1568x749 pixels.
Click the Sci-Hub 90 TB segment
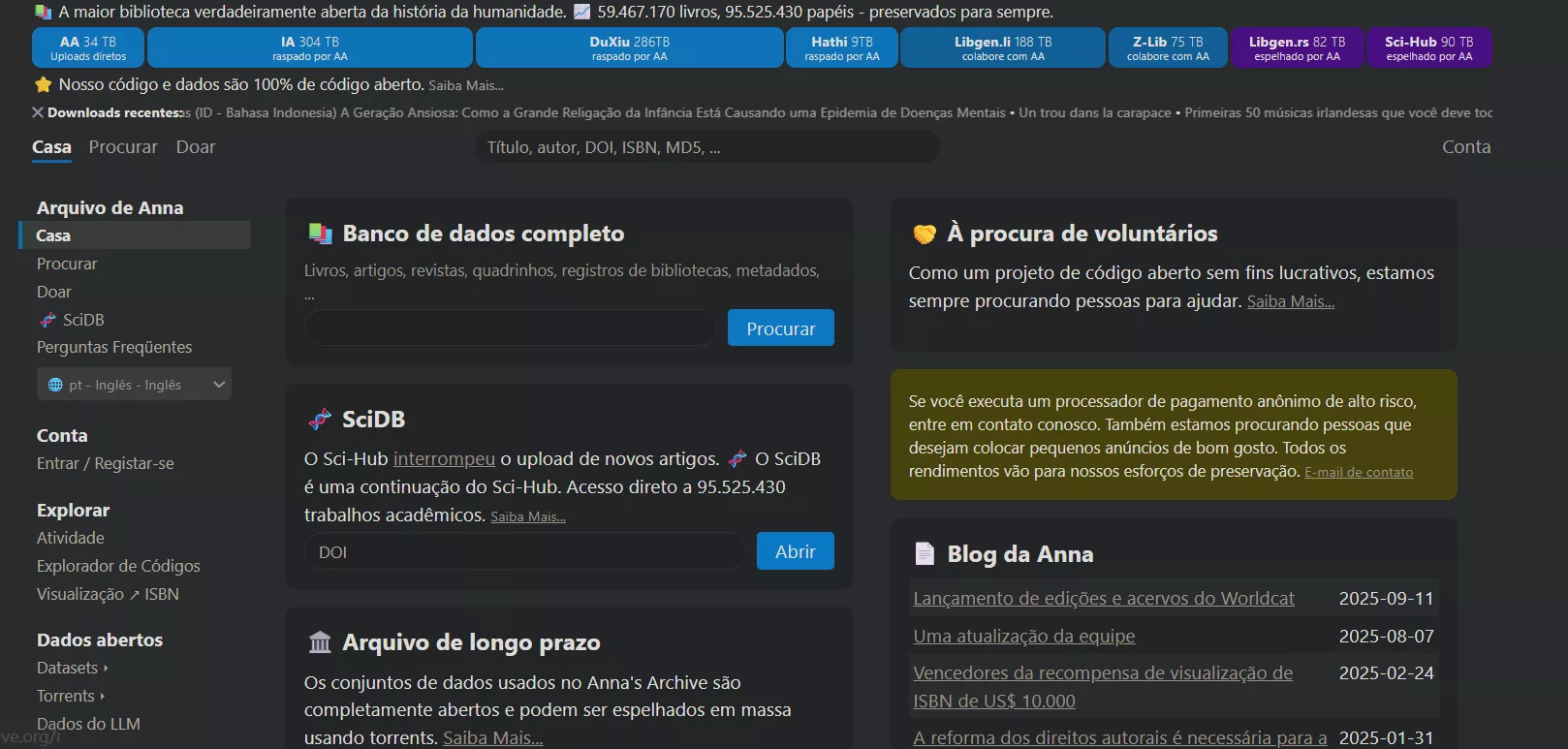tap(1429, 47)
